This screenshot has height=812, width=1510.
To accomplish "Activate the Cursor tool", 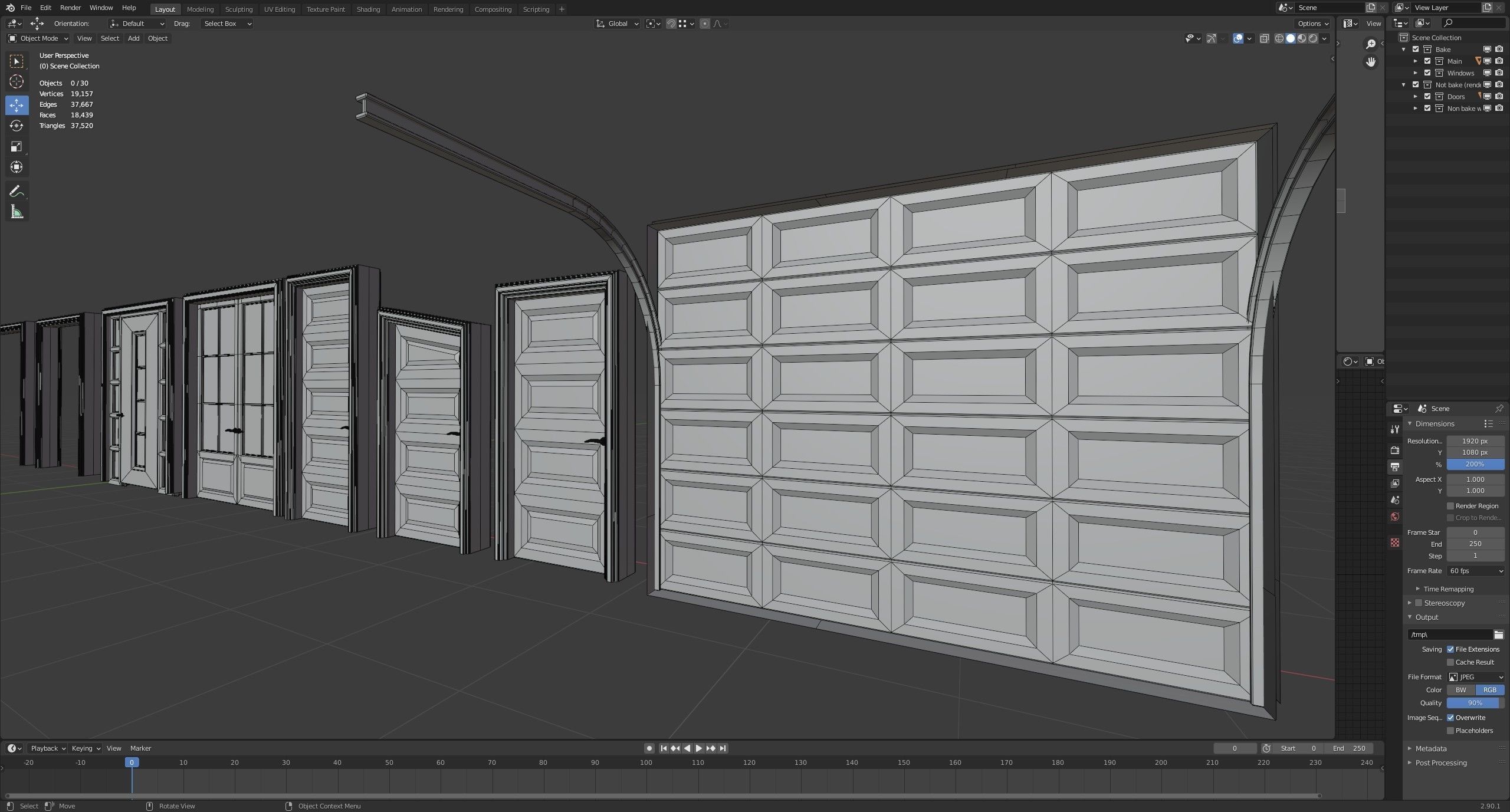I will click(x=17, y=82).
